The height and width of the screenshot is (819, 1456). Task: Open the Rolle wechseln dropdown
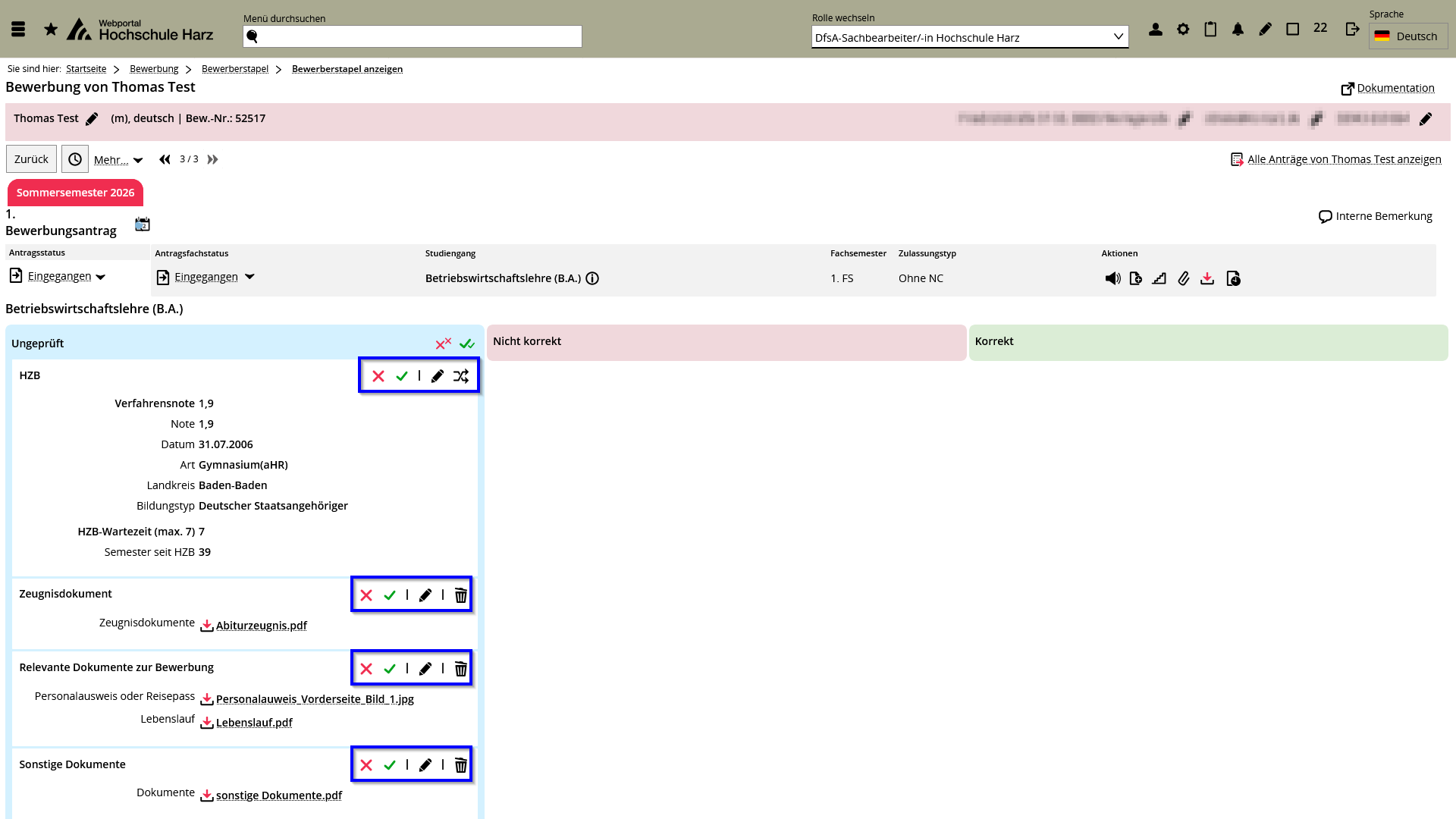click(x=969, y=37)
